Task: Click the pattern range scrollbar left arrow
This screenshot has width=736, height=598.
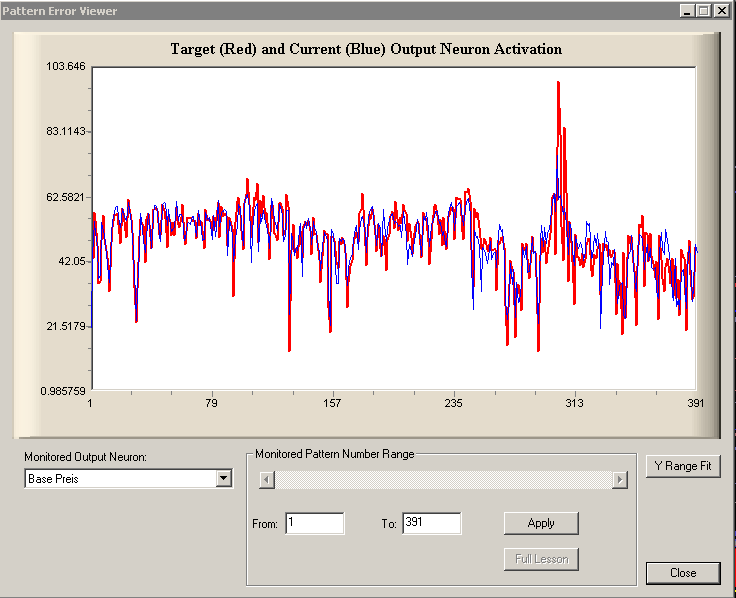Action: (x=266, y=480)
